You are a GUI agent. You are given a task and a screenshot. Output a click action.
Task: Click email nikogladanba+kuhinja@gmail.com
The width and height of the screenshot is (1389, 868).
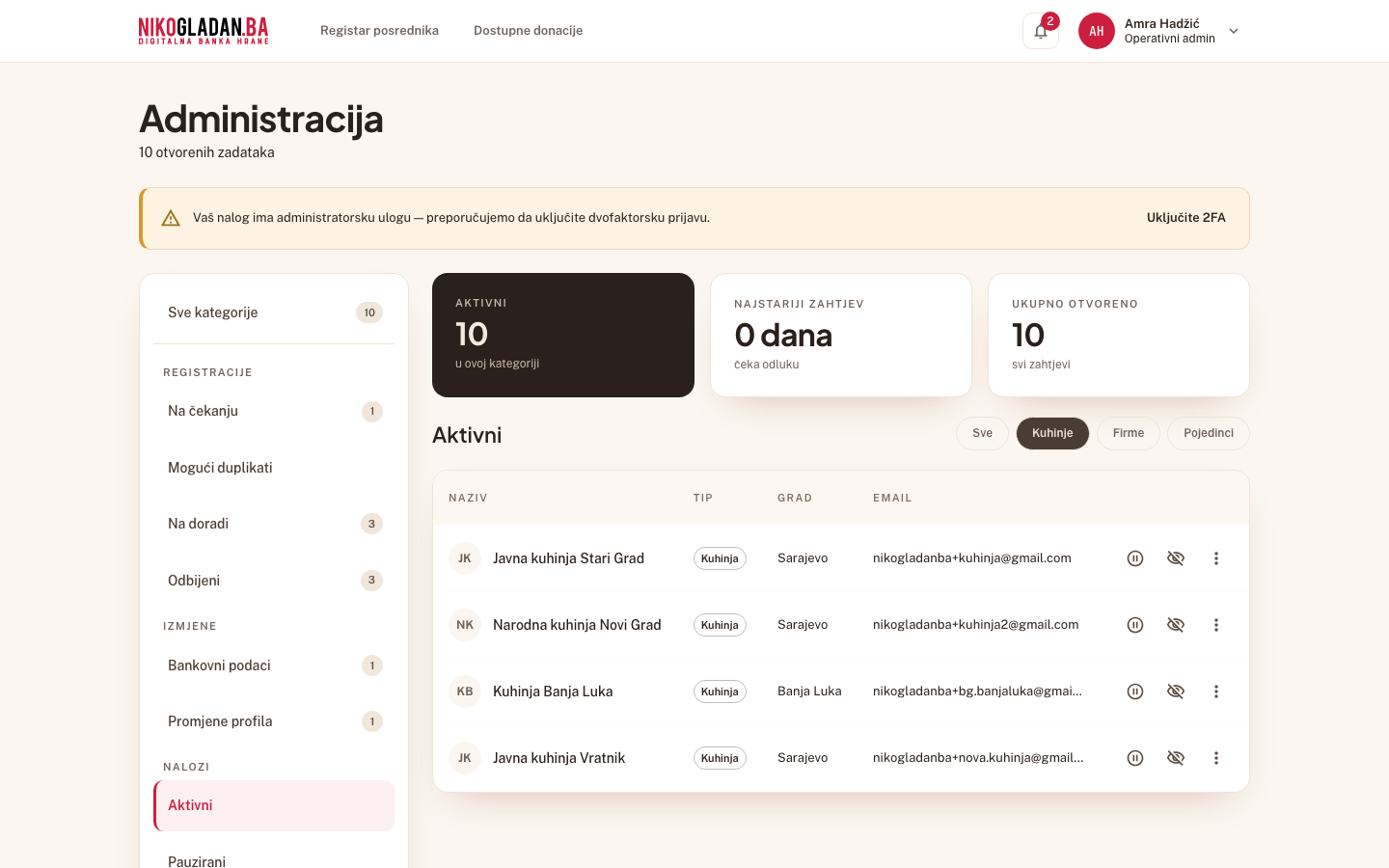(971, 558)
